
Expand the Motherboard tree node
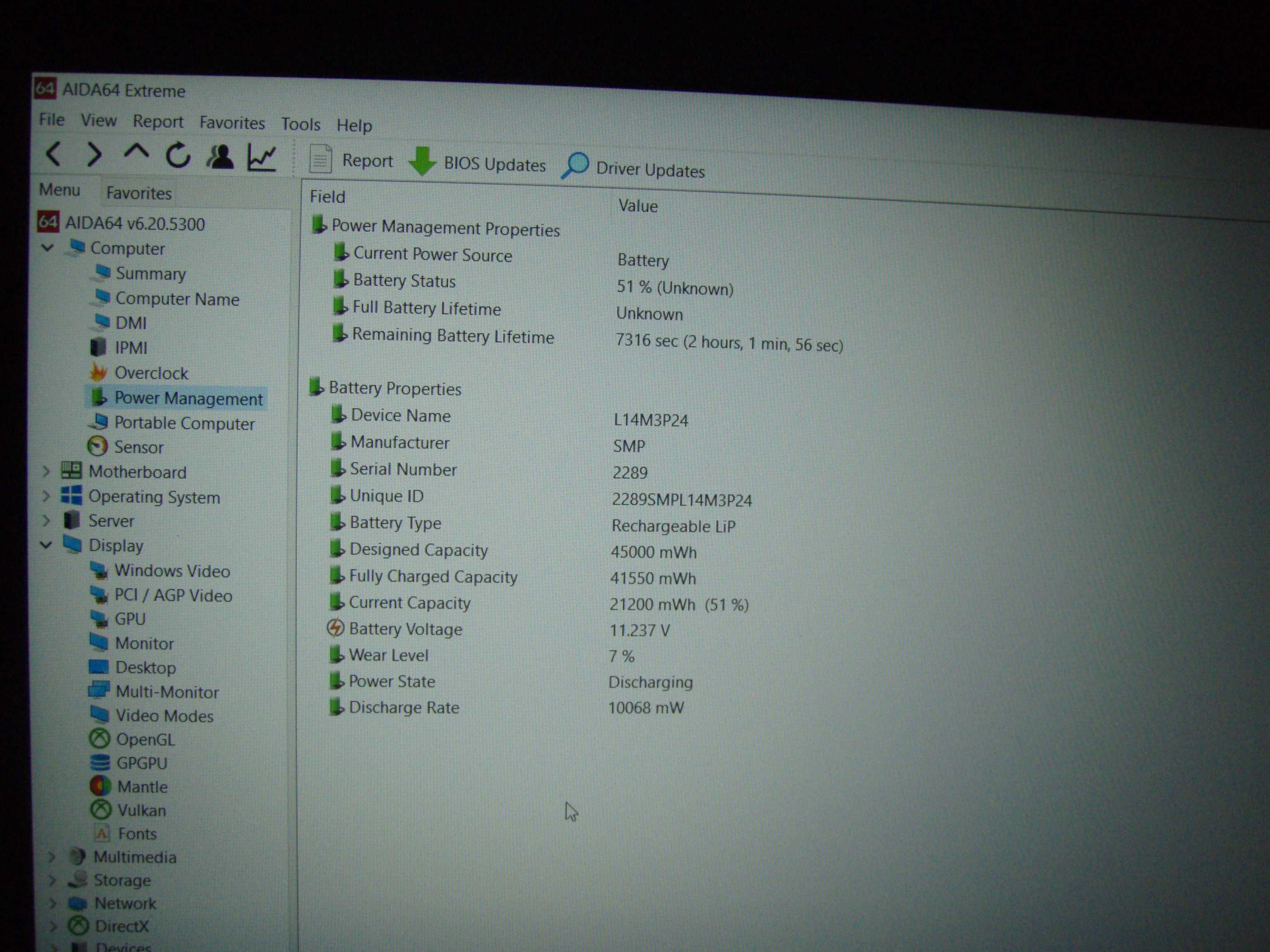coord(46,472)
